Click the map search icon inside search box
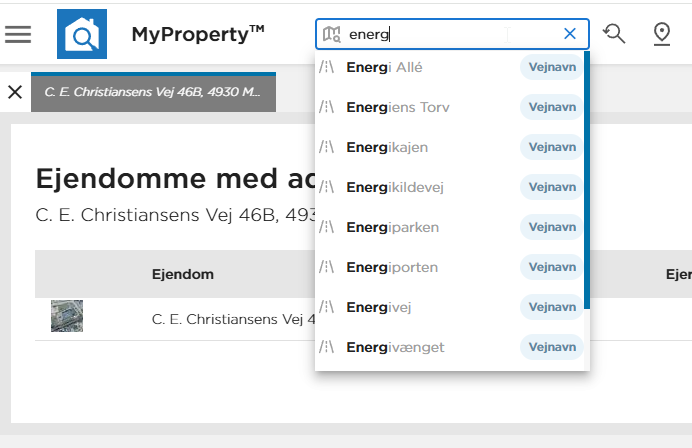Screen dimensions: 692x448 pyautogui.click(x=331, y=34)
